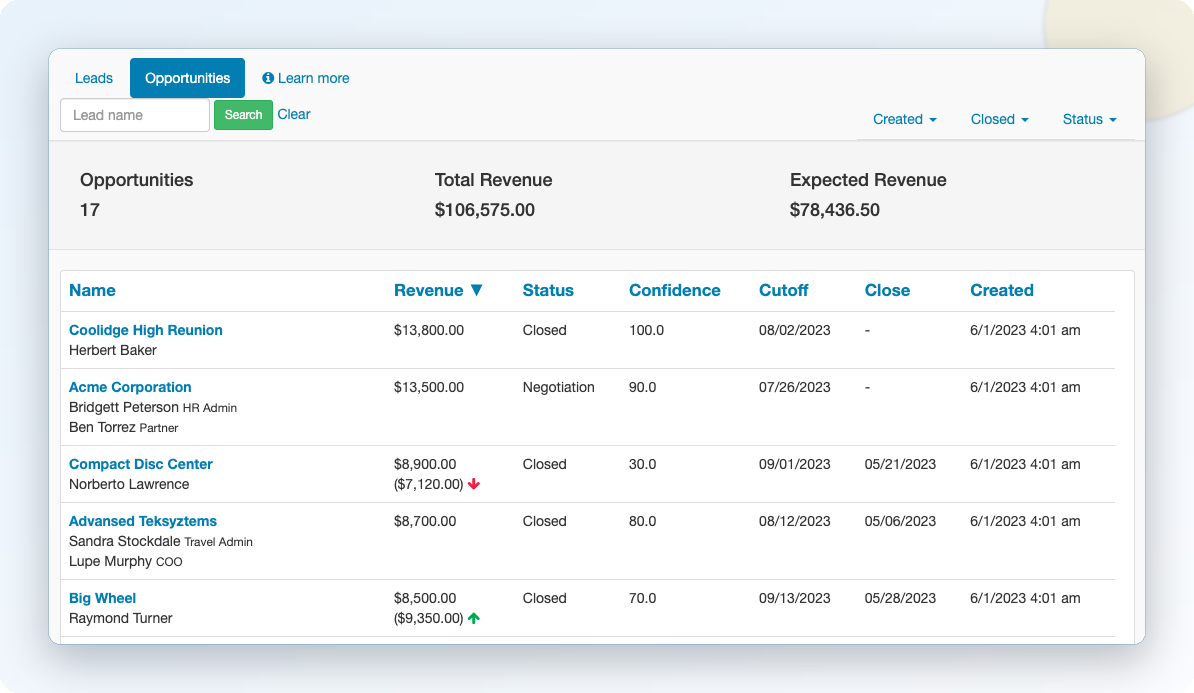Click the green up arrow under Big Wheel revenue
This screenshot has width=1194, height=693.
(x=474, y=618)
